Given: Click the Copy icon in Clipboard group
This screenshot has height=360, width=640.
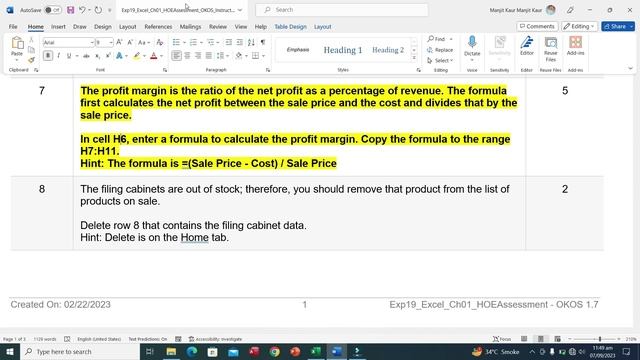Looking at the screenshot, I should (31, 50).
